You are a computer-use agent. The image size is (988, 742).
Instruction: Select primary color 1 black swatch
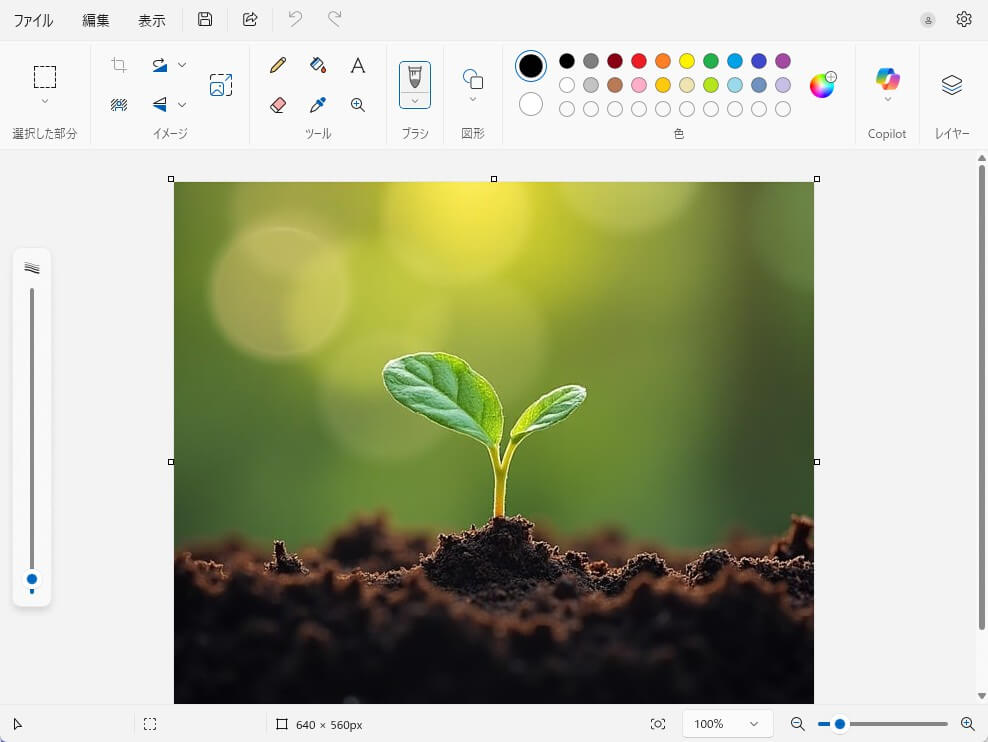[531, 66]
